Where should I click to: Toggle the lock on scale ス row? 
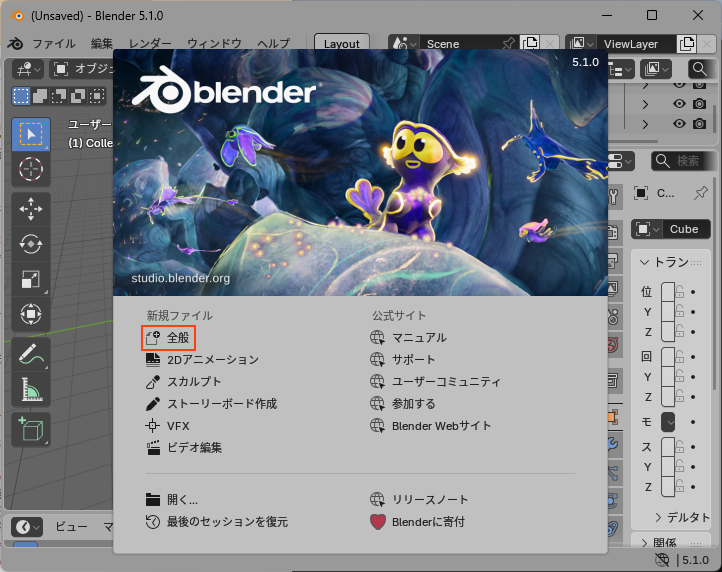tap(680, 447)
